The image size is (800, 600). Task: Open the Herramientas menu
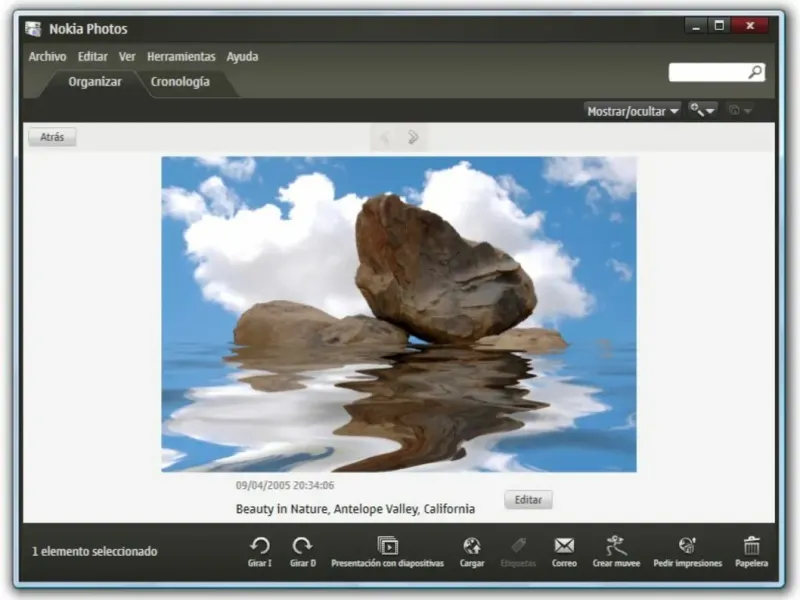pos(181,57)
